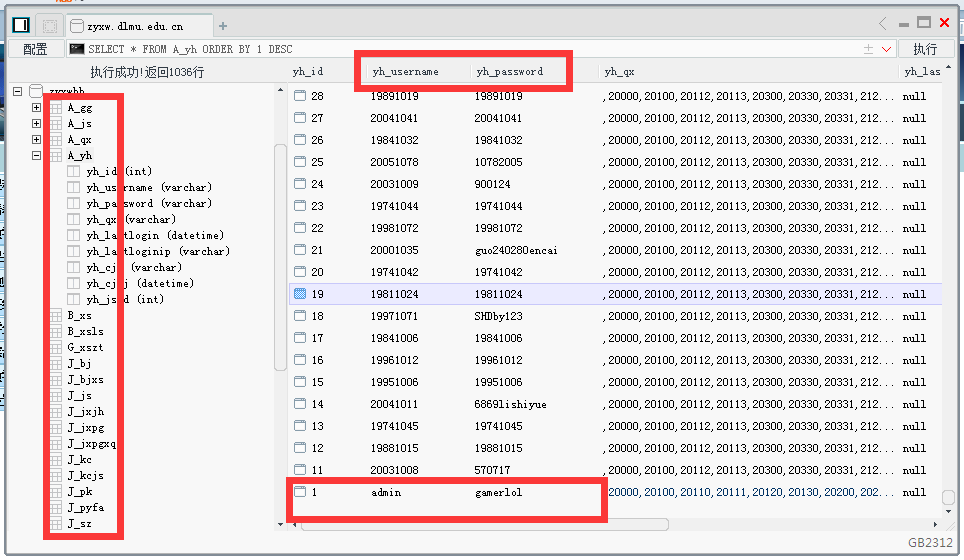This screenshot has width=964, height=560.
Task: Open the red query history dropdown arrow
Action: (x=886, y=49)
